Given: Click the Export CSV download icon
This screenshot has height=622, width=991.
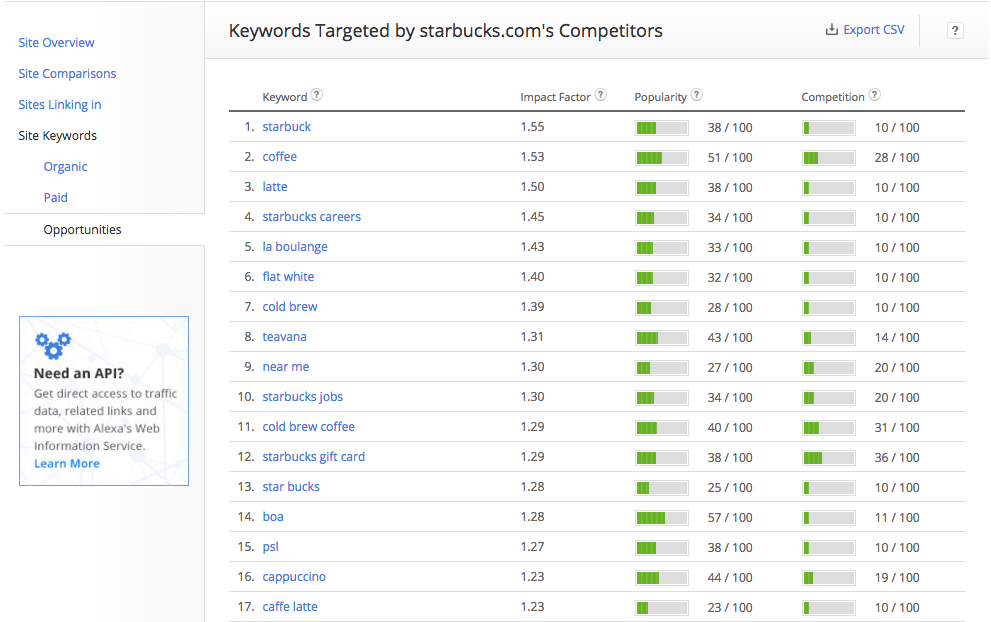Looking at the screenshot, I should [832, 30].
